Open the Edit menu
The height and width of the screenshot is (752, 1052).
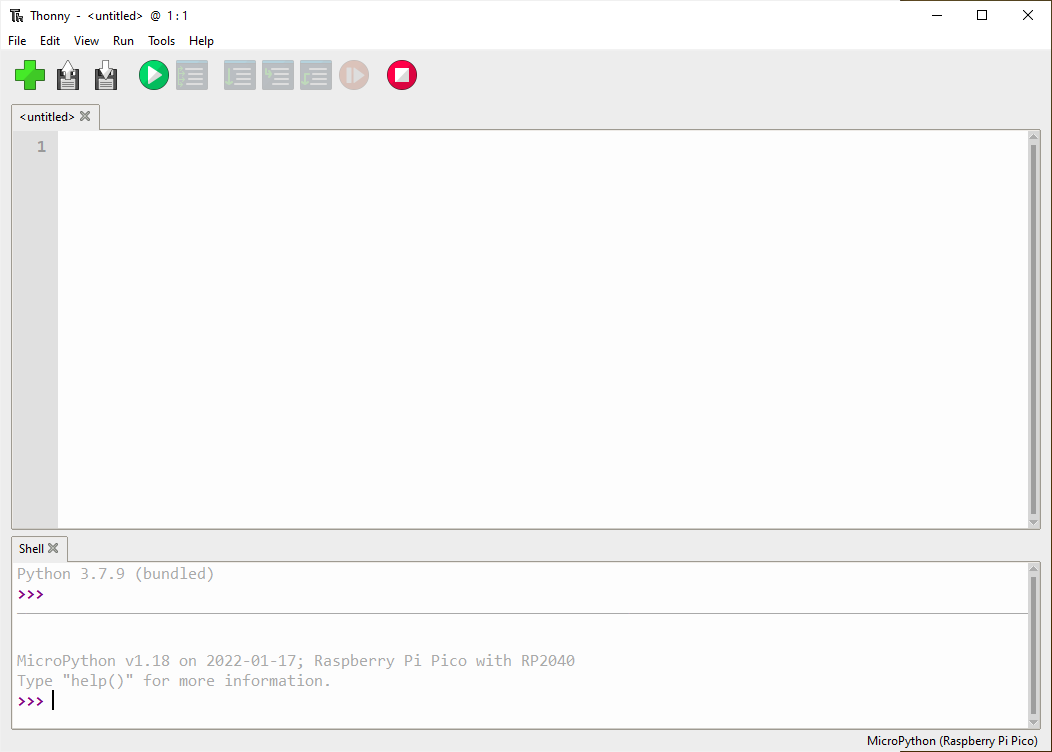tap(50, 41)
